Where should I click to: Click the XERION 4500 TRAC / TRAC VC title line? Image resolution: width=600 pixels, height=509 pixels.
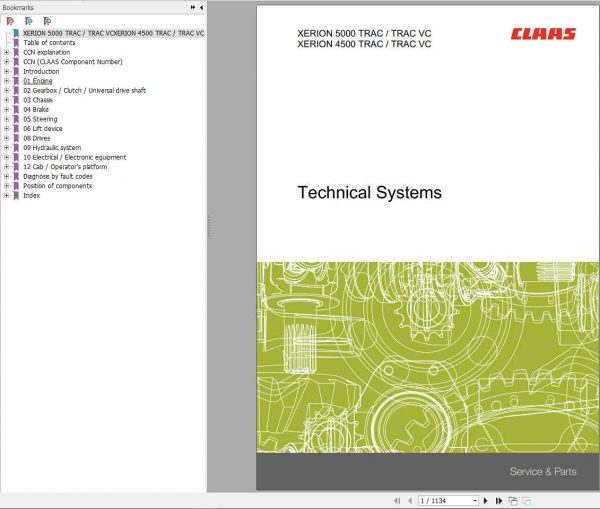[364, 44]
